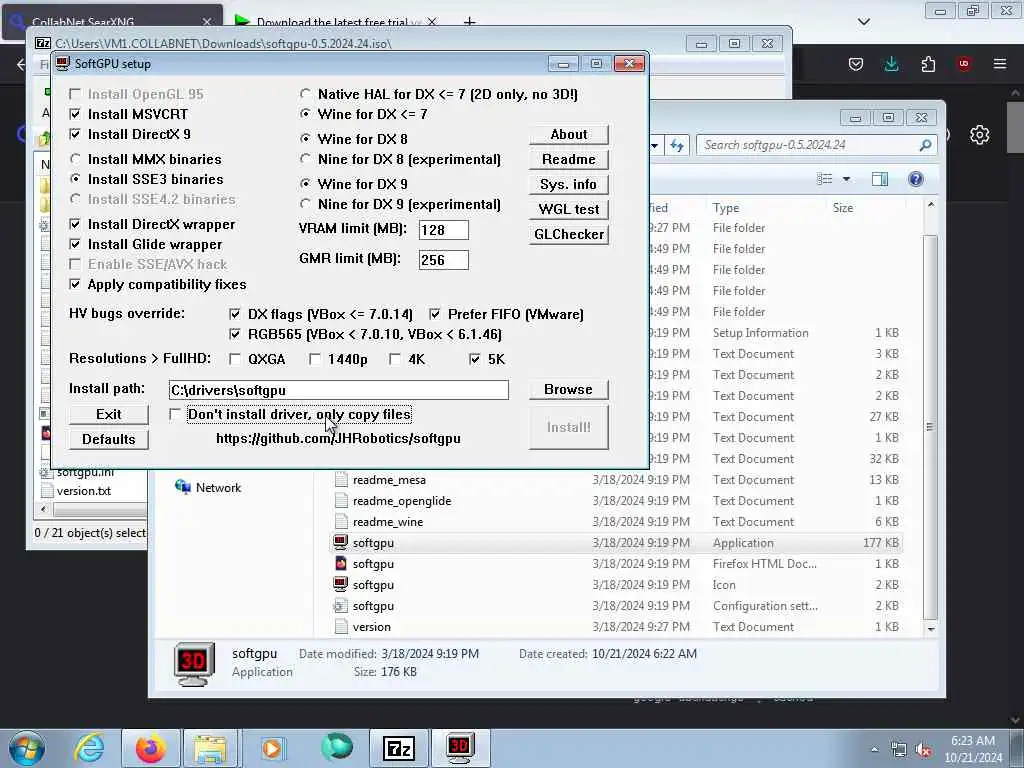The width and height of the screenshot is (1024, 768).
Task: Click the search magnifier in Explorer search box
Action: tap(925, 145)
